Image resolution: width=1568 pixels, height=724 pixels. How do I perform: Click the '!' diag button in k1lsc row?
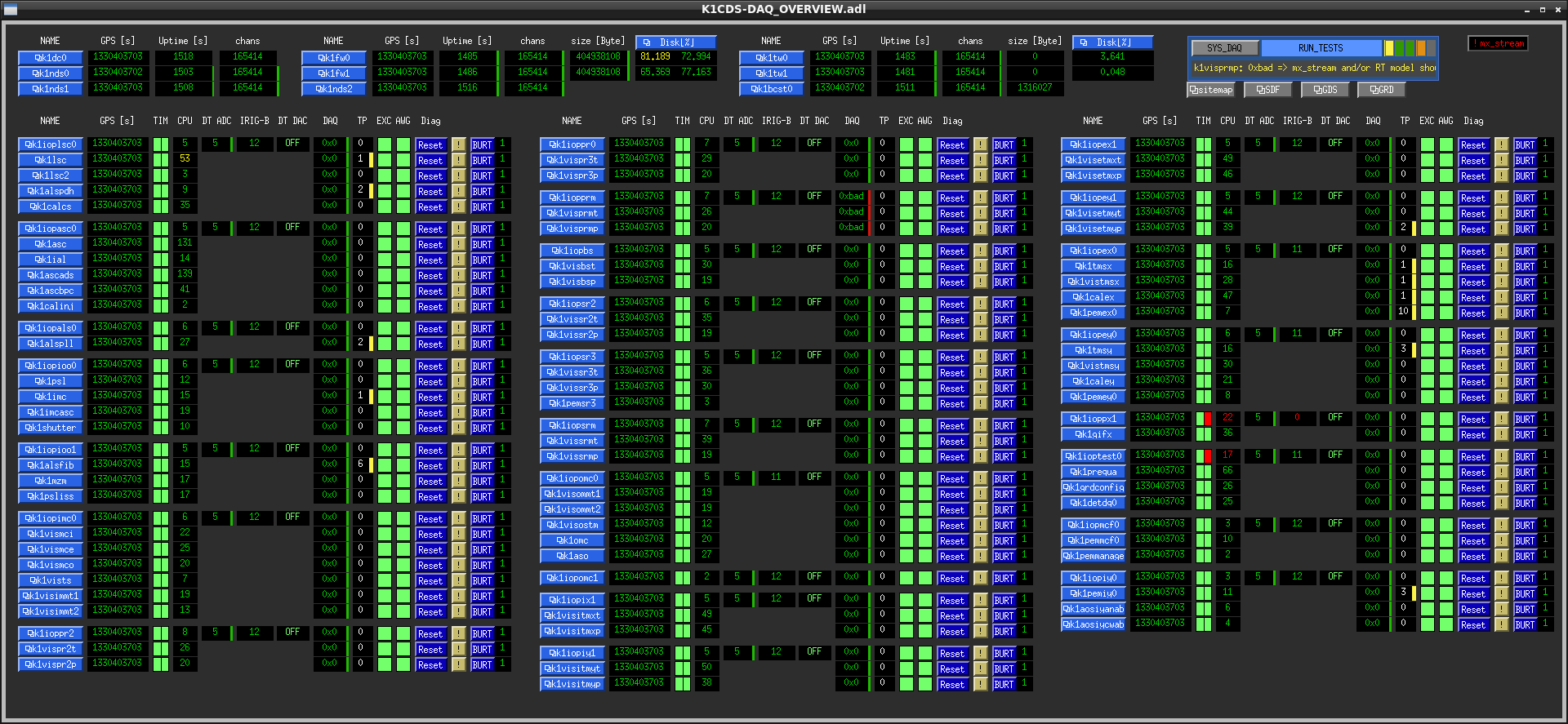(x=459, y=160)
